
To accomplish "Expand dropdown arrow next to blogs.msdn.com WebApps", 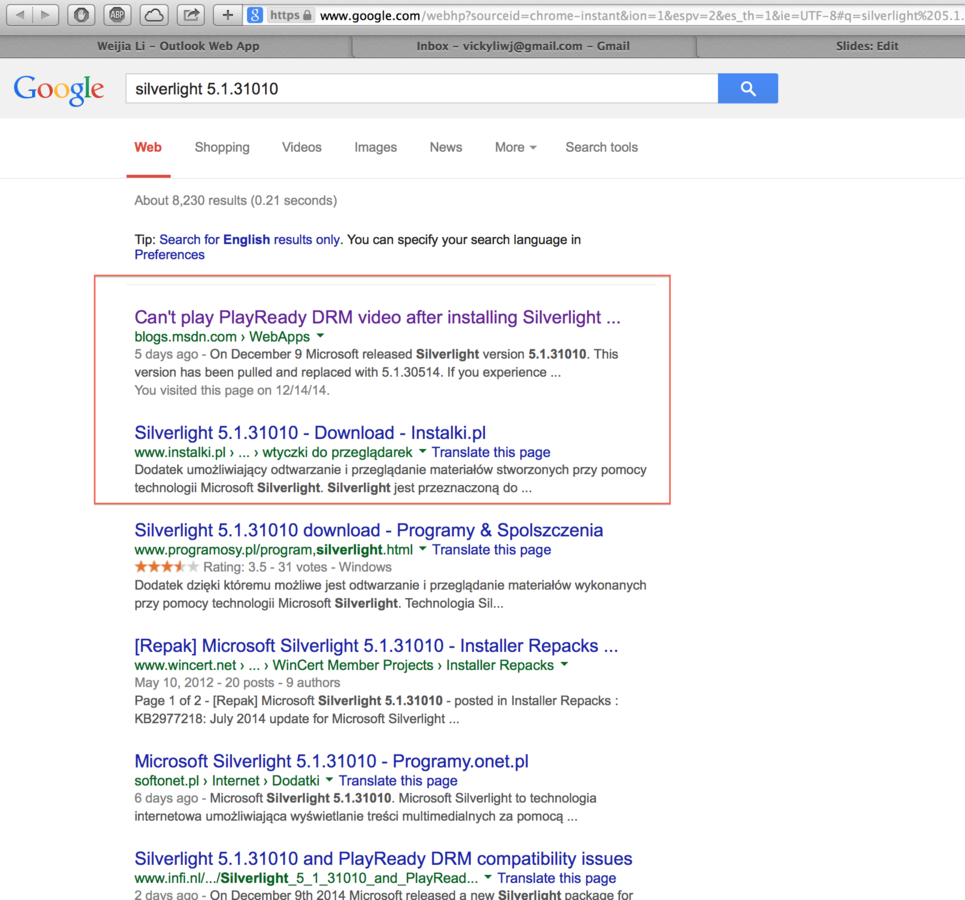I will pyautogui.click(x=320, y=336).
